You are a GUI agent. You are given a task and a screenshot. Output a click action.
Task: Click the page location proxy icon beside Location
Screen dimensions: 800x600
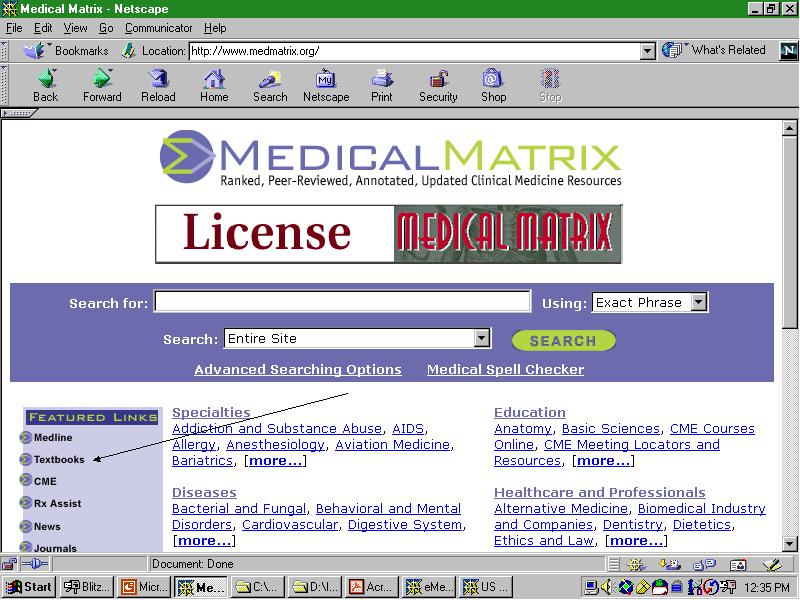point(129,51)
